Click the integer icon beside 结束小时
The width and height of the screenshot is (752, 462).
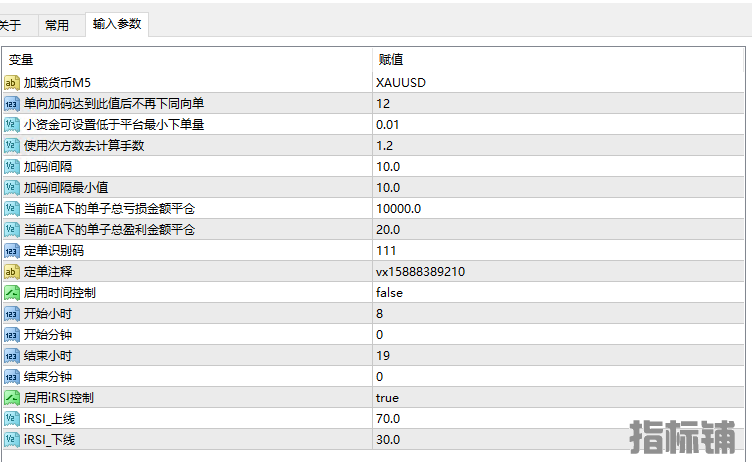pos(12,356)
